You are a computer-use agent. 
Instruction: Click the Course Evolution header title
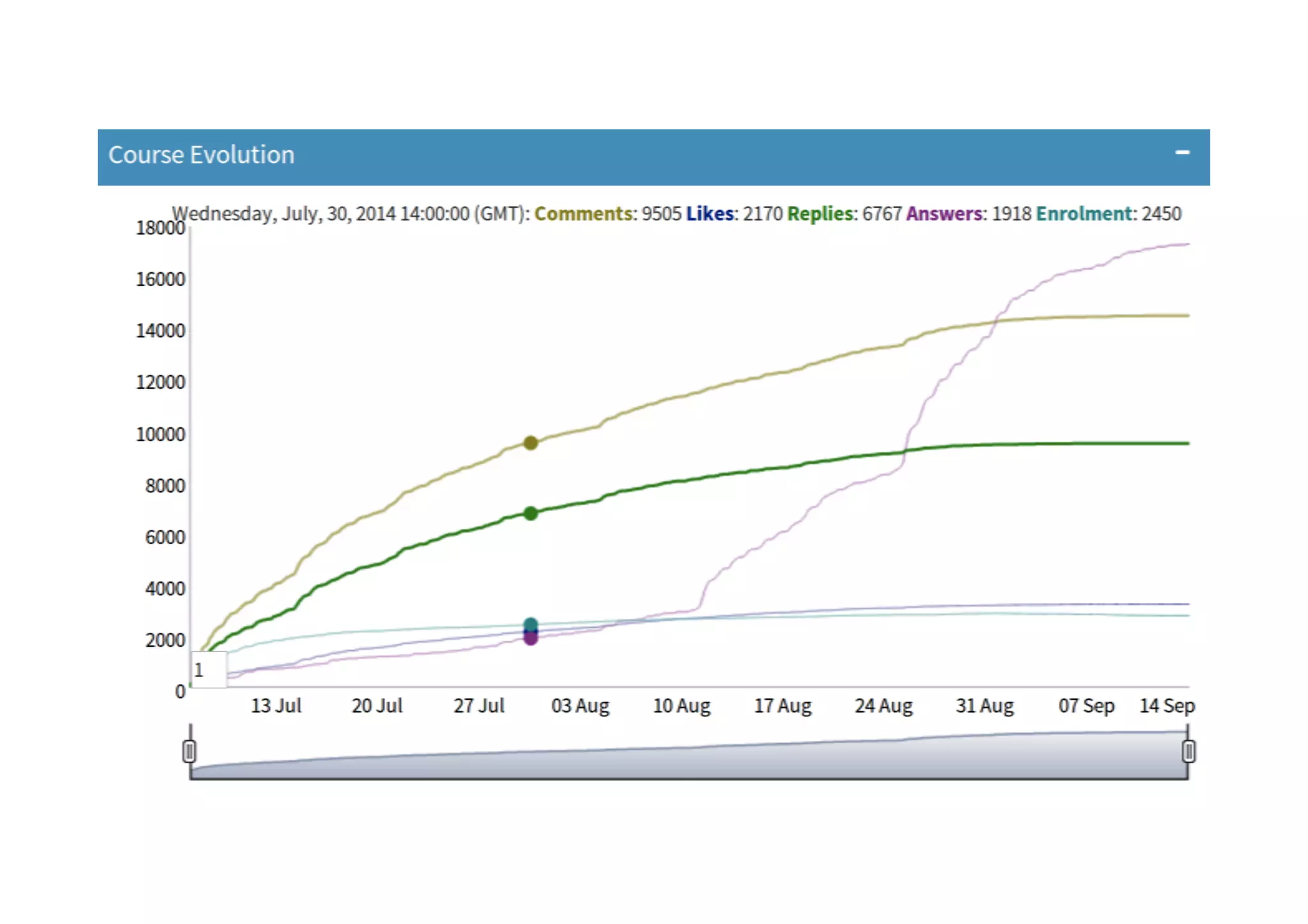coord(201,155)
